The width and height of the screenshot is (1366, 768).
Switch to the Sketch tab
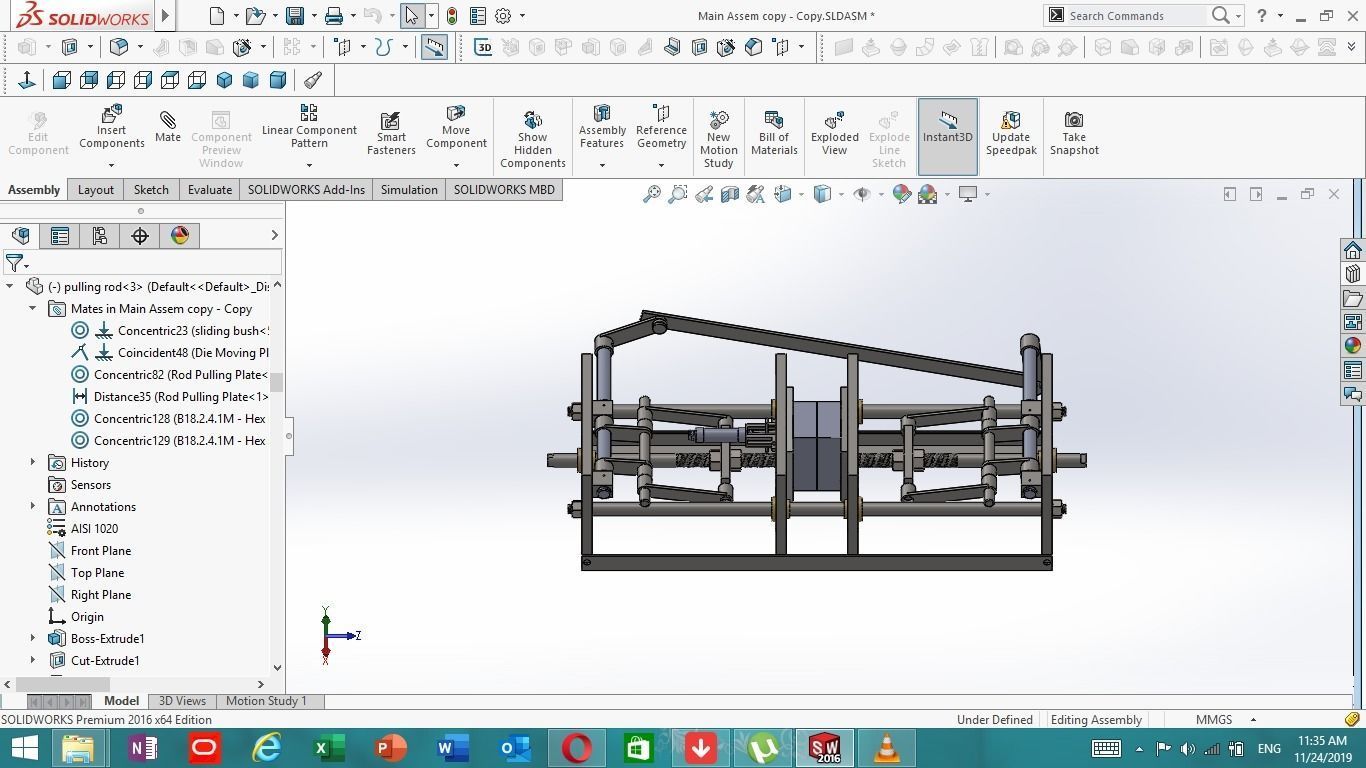click(x=151, y=190)
